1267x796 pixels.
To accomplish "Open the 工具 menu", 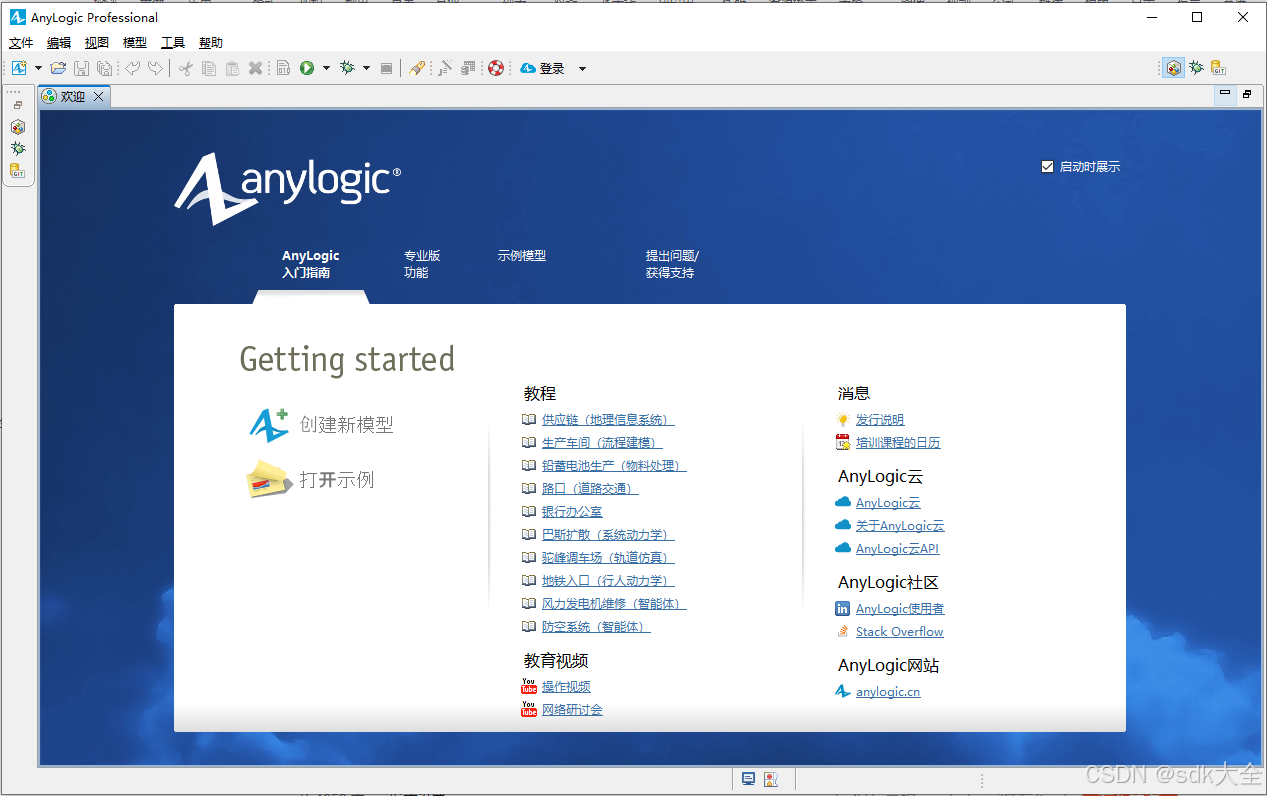I will [172, 42].
